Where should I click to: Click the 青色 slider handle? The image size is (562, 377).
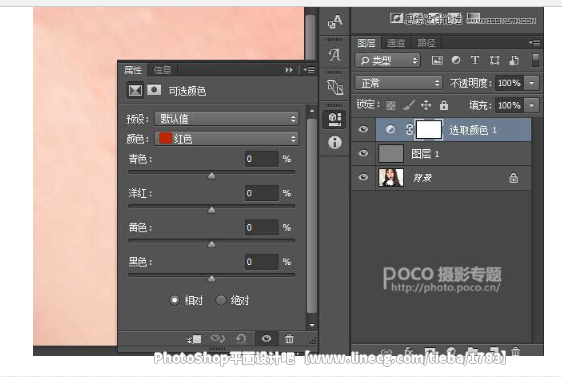[x=212, y=176]
